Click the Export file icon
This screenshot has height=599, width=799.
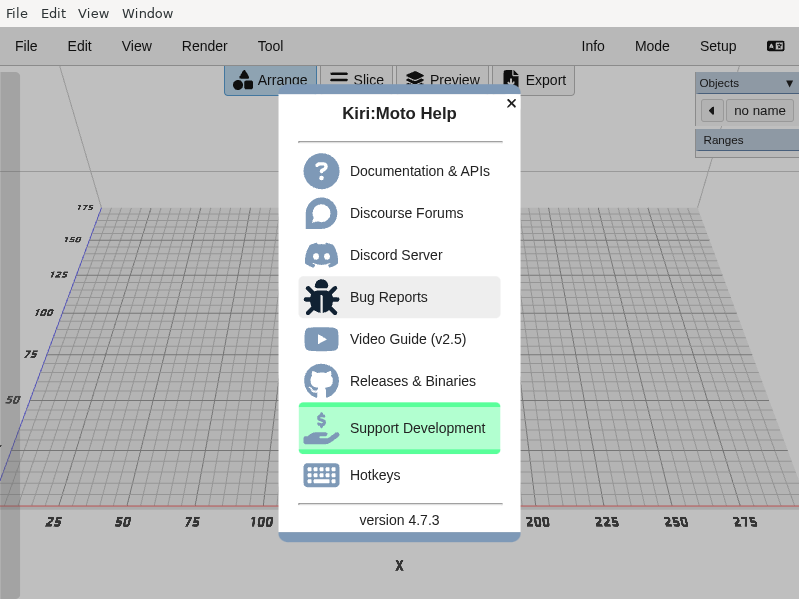tap(511, 79)
